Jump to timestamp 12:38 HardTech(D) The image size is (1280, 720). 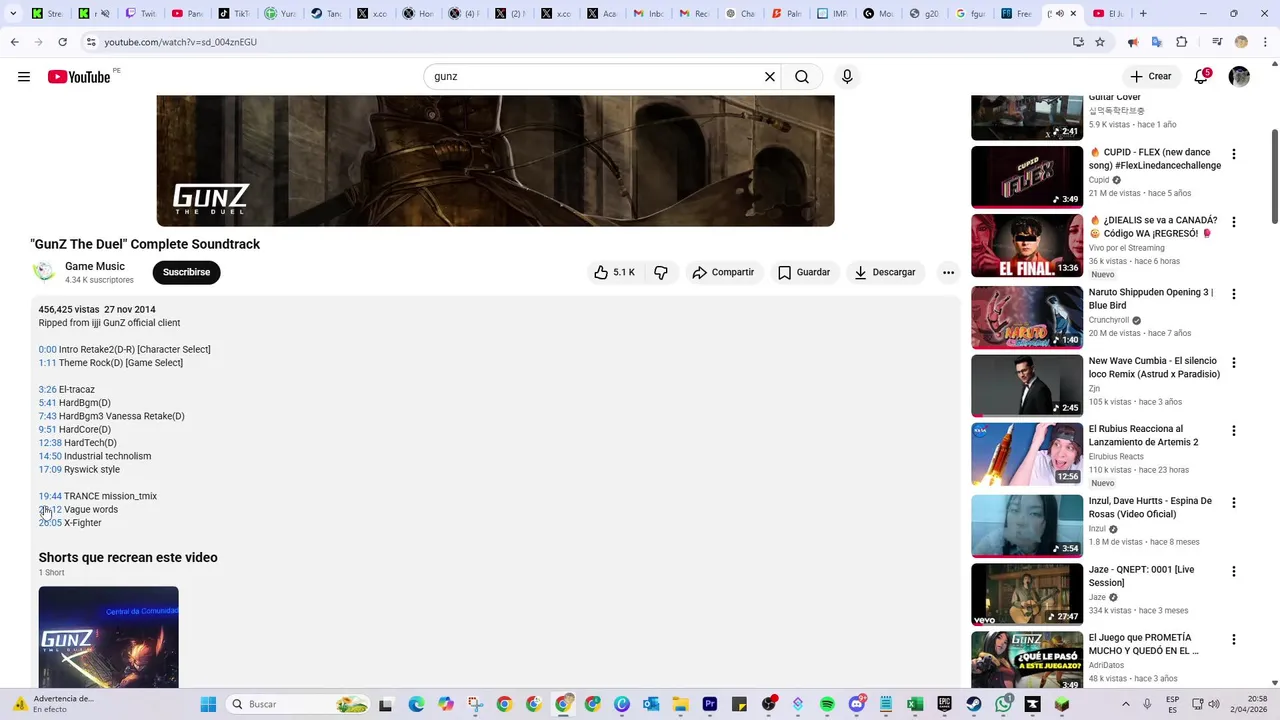tap(50, 443)
